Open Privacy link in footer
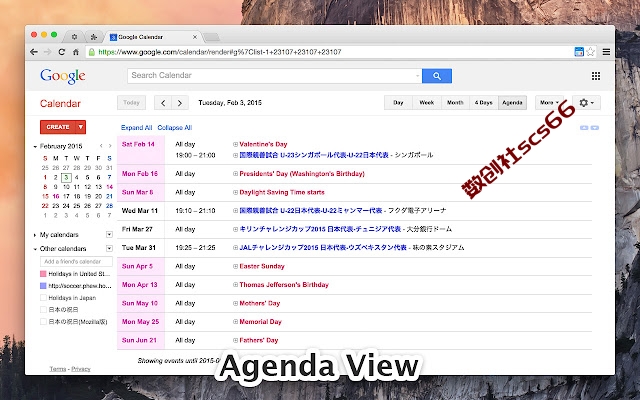 pyautogui.click(x=81, y=369)
